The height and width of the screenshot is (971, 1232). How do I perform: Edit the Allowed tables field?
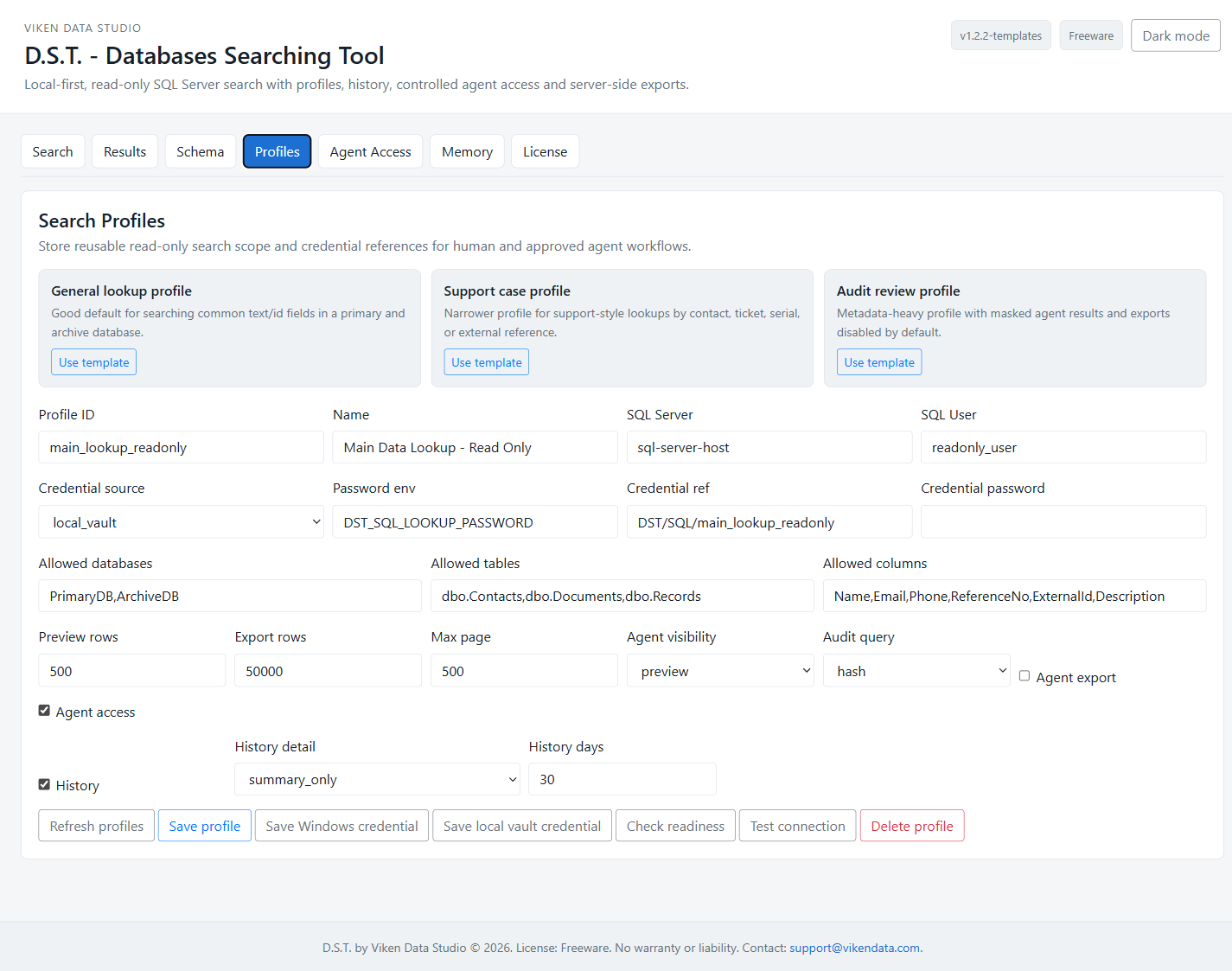tap(622, 596)
